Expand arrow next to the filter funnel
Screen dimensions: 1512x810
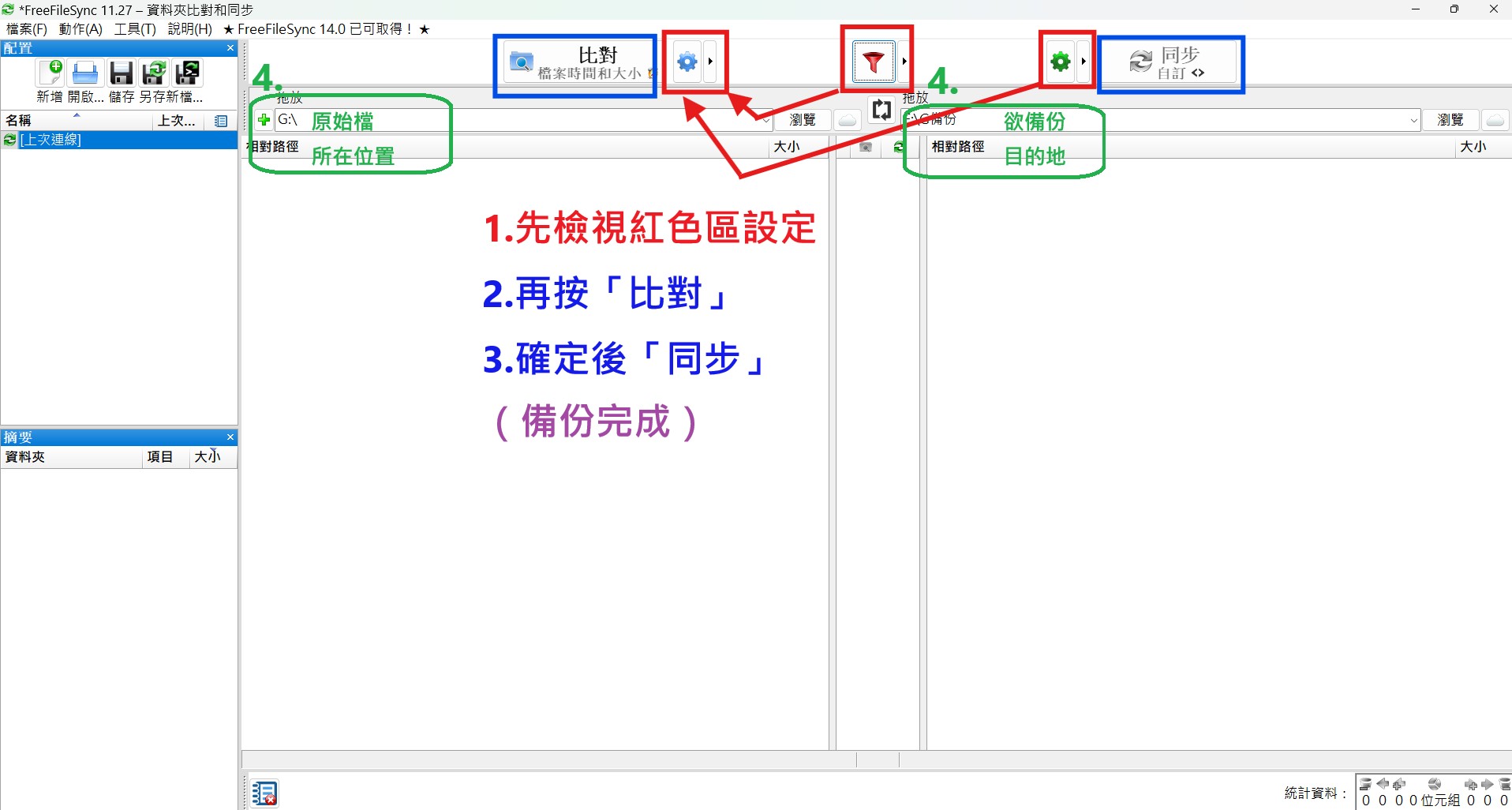tap(904, 62)
